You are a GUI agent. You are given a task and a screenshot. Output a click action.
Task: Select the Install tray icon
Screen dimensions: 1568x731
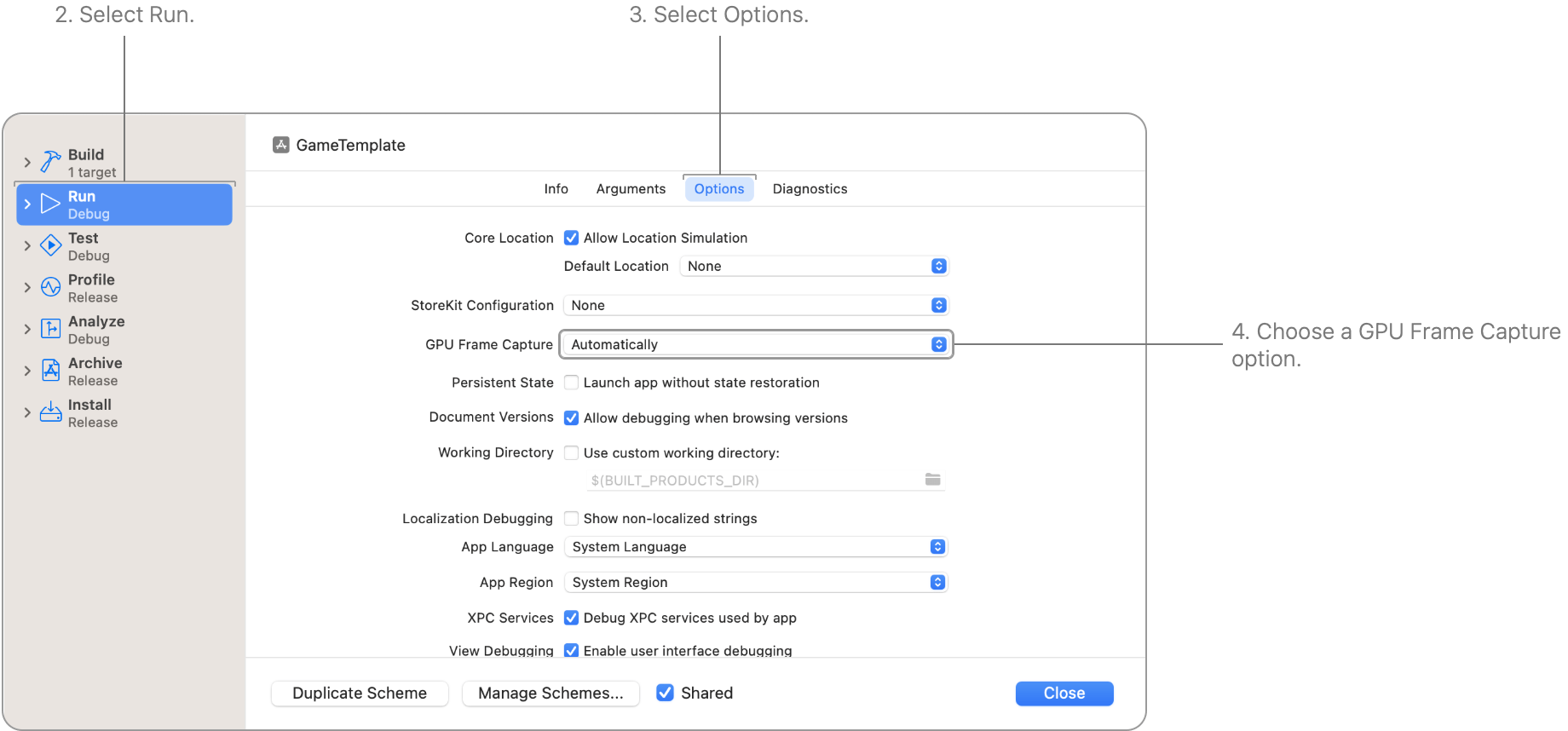[49, 412]
